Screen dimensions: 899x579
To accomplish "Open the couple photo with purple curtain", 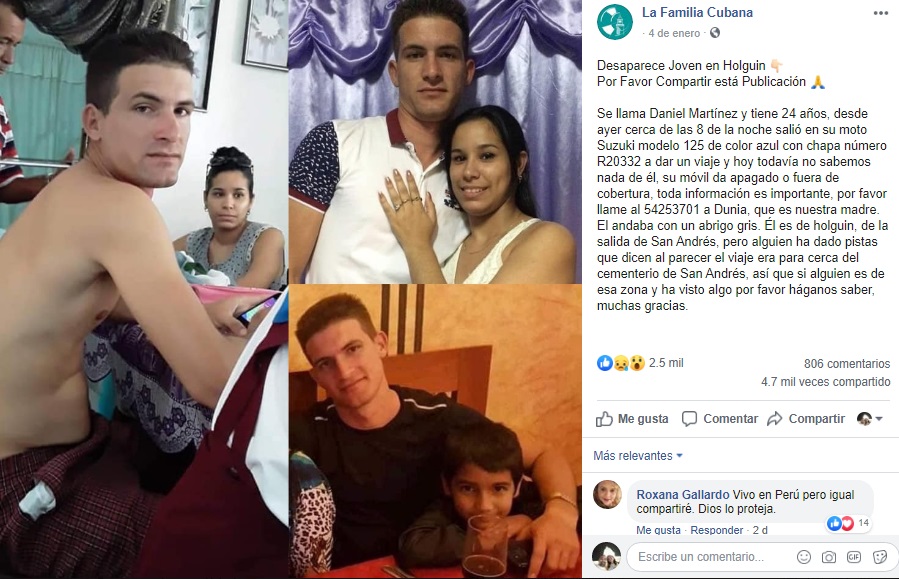I will (435, 142).
